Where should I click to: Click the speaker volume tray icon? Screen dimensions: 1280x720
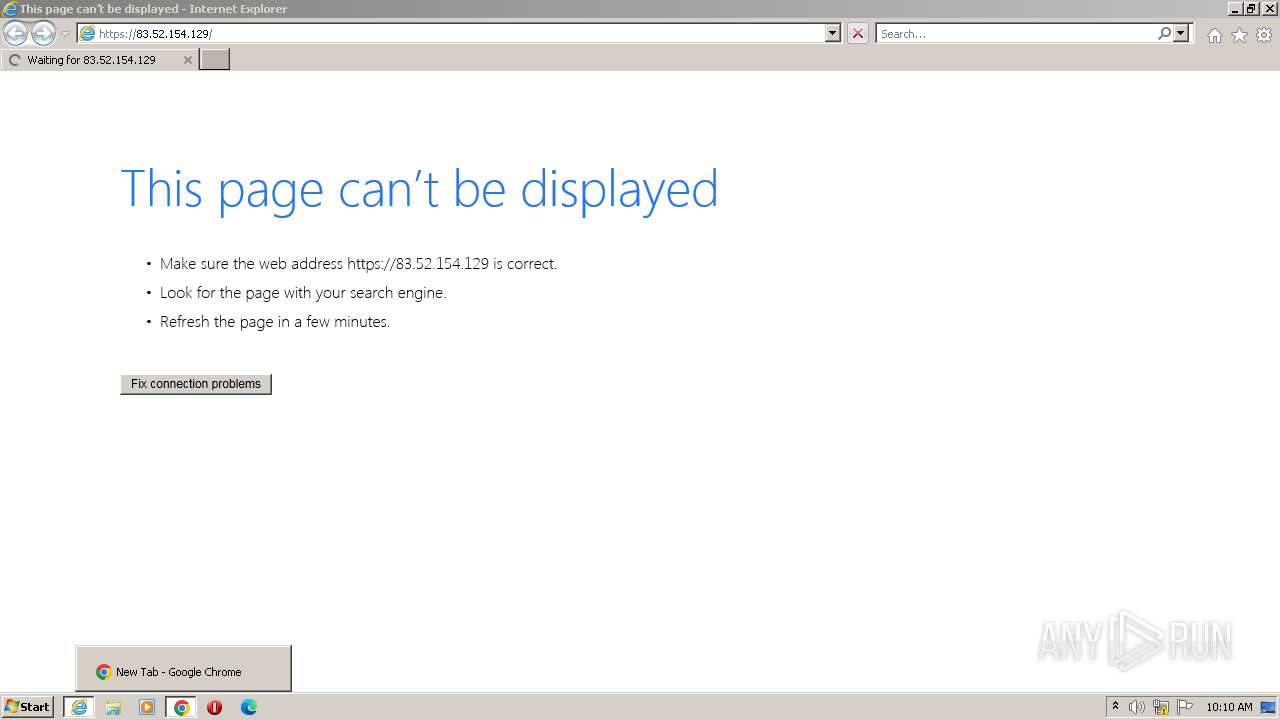tap(1137, 707)
